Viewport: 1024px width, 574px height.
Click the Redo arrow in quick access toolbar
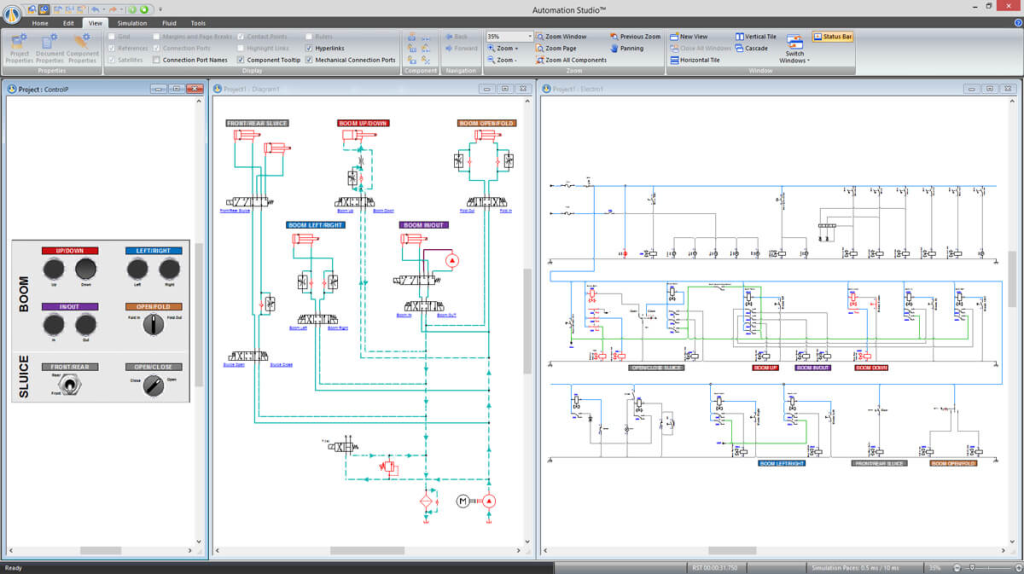(112, 9)
